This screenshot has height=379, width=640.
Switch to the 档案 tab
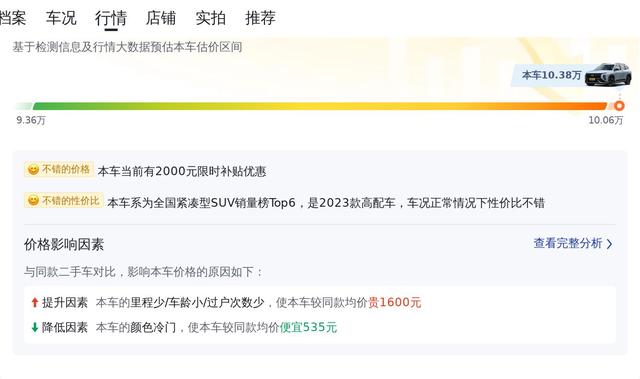[x=12, y=18]
